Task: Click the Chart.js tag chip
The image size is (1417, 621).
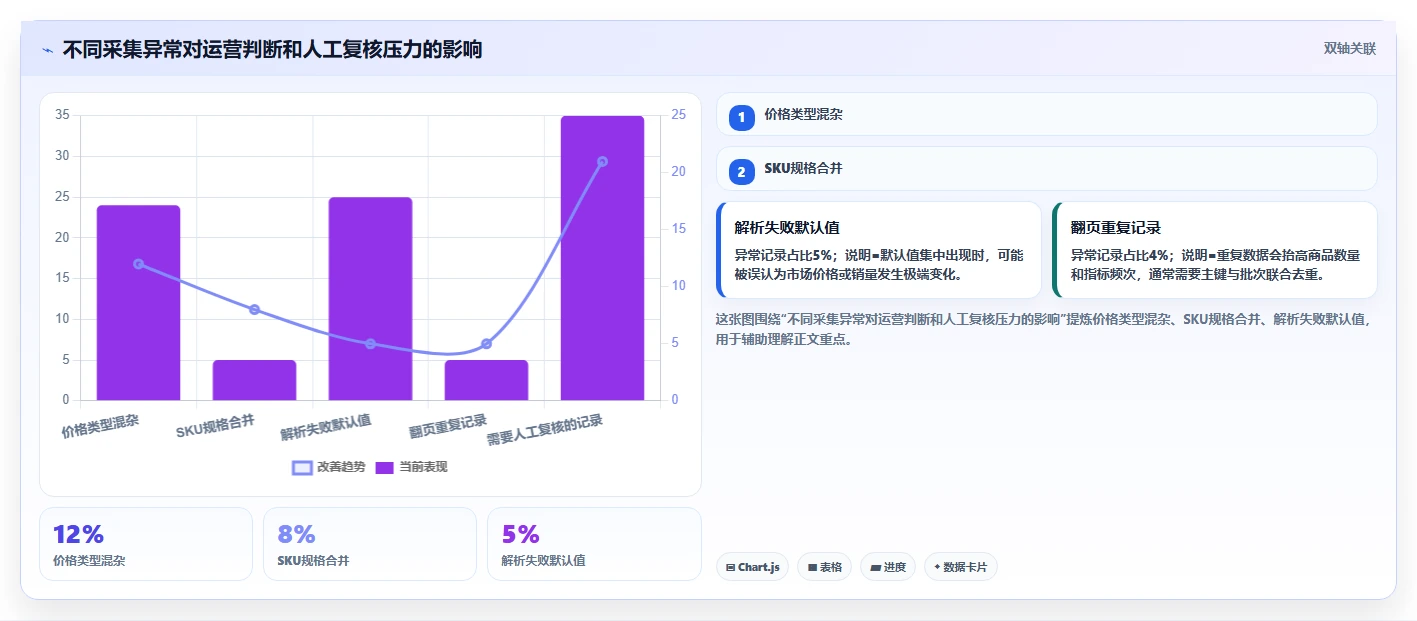Action: [752, 567]
